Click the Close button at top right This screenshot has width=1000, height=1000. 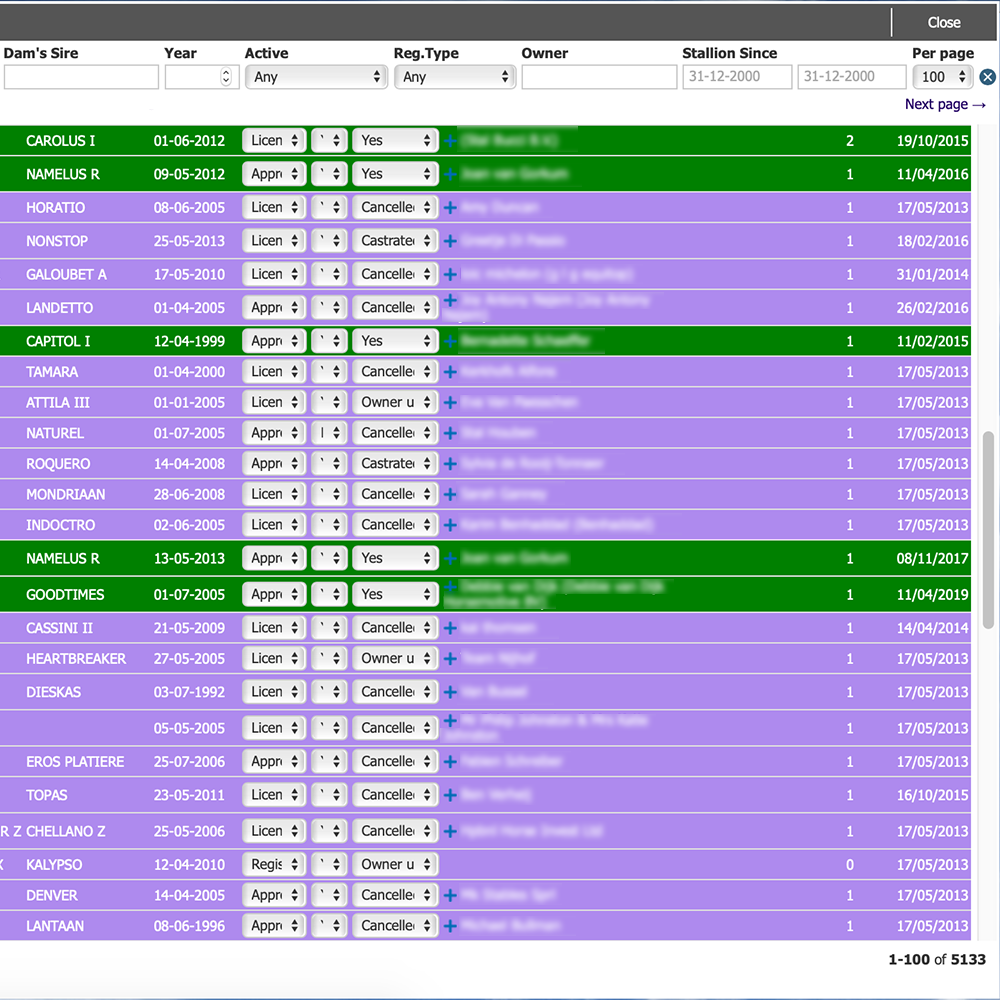(x=943, y=22)
